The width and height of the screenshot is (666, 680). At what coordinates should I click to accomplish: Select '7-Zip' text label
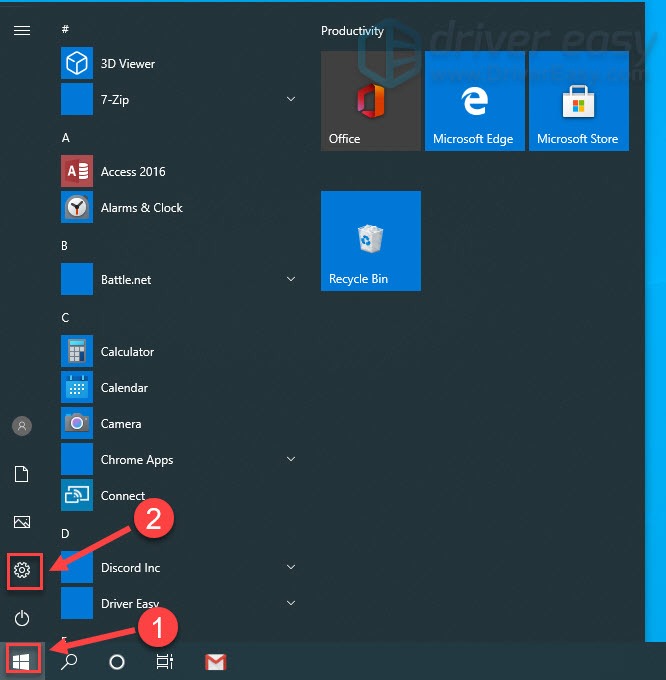115,100
